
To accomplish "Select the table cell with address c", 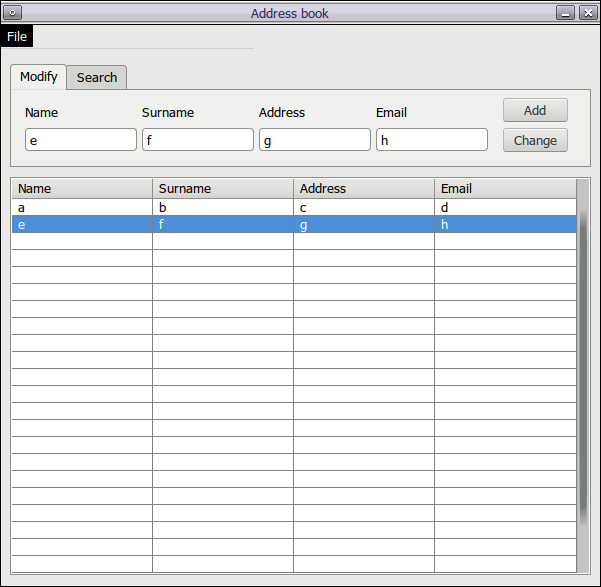I will point(364,207).
